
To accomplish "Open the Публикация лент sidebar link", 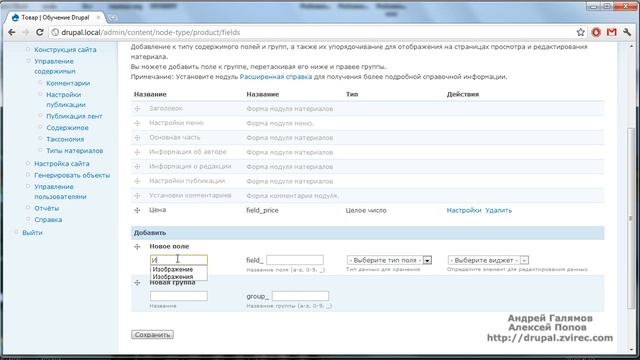I will (x=74, y=116).
